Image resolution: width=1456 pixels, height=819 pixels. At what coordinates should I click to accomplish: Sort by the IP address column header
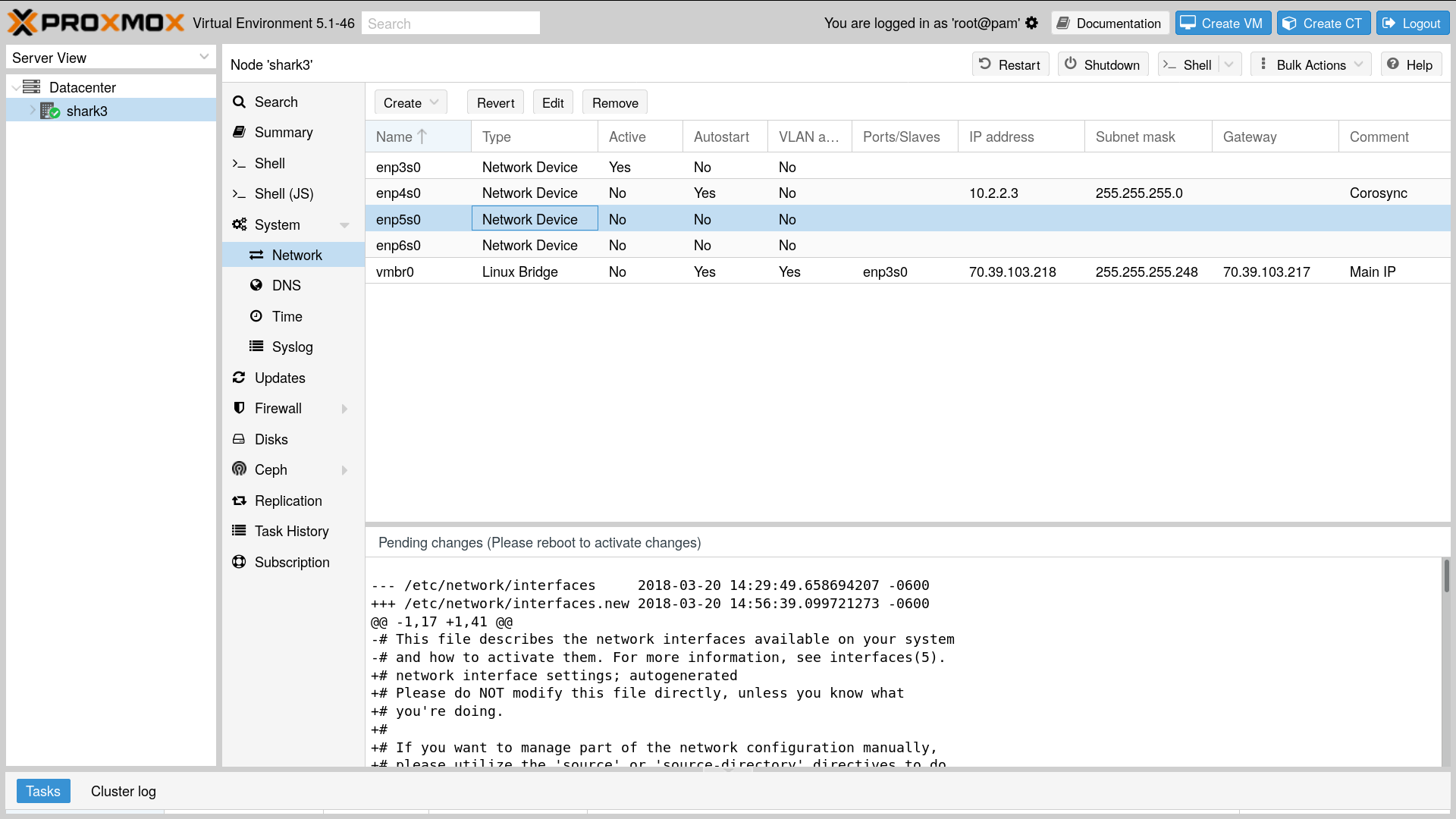[x=1021, y=137]
